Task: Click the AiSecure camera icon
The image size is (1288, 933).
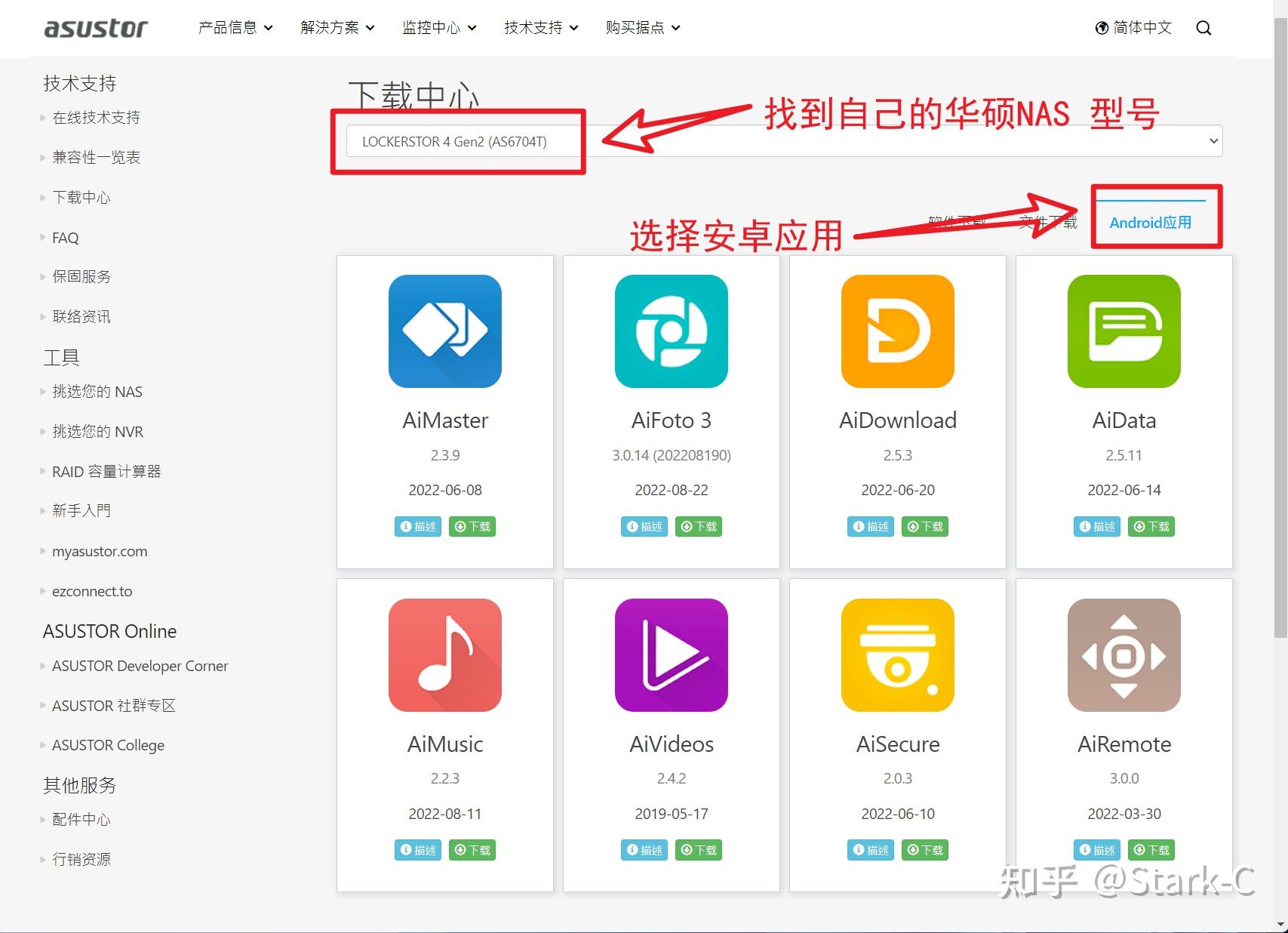Action: tap(898, 655)
